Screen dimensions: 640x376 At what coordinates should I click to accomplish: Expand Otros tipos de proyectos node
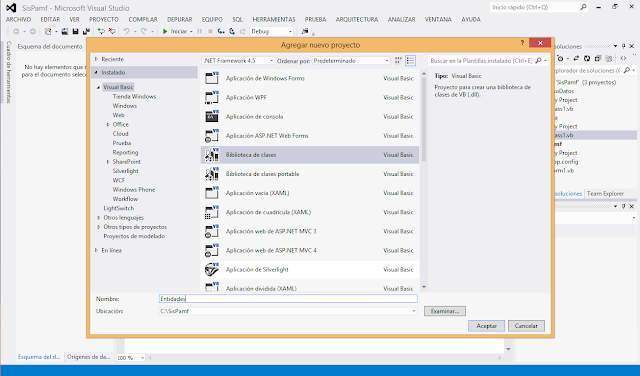click(98, 227)
